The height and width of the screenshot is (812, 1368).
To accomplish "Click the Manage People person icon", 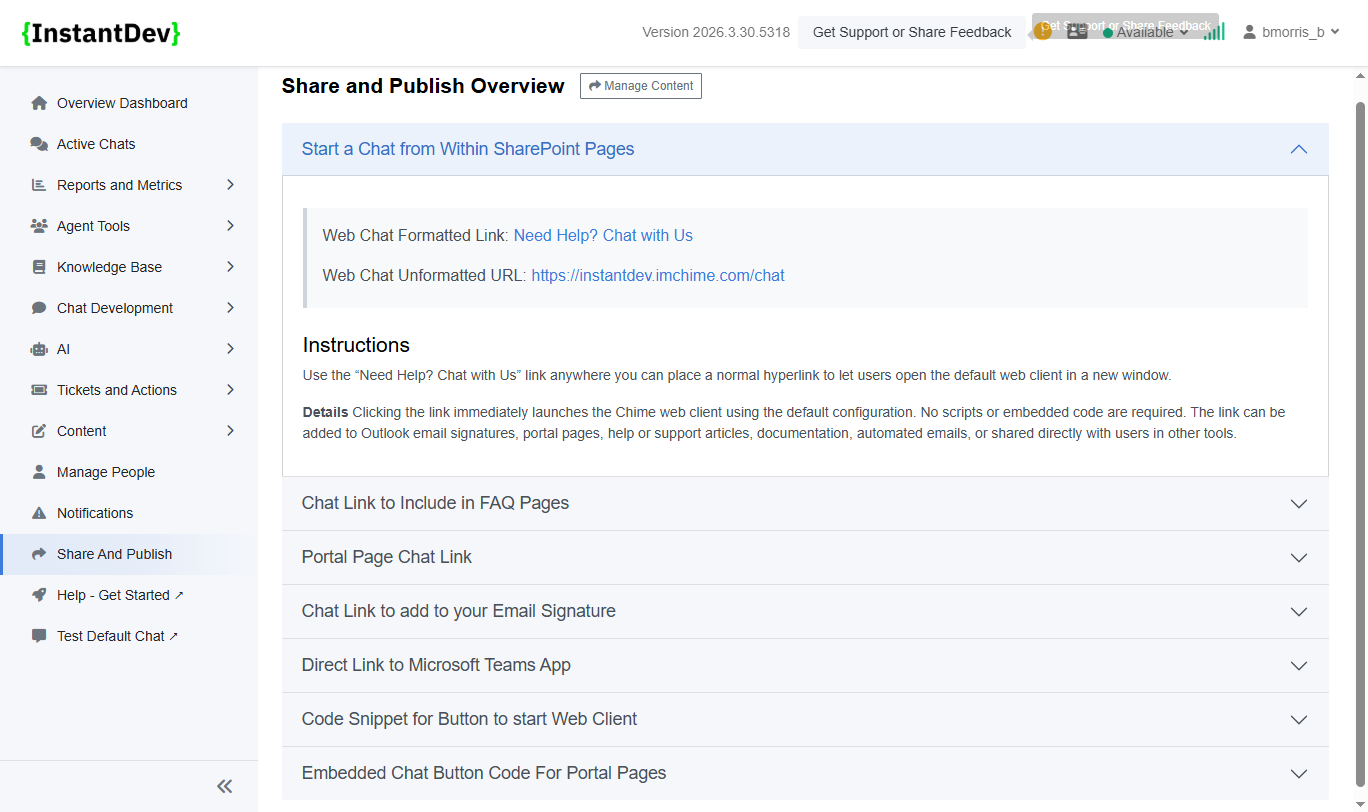I will [x=39, y=472].
